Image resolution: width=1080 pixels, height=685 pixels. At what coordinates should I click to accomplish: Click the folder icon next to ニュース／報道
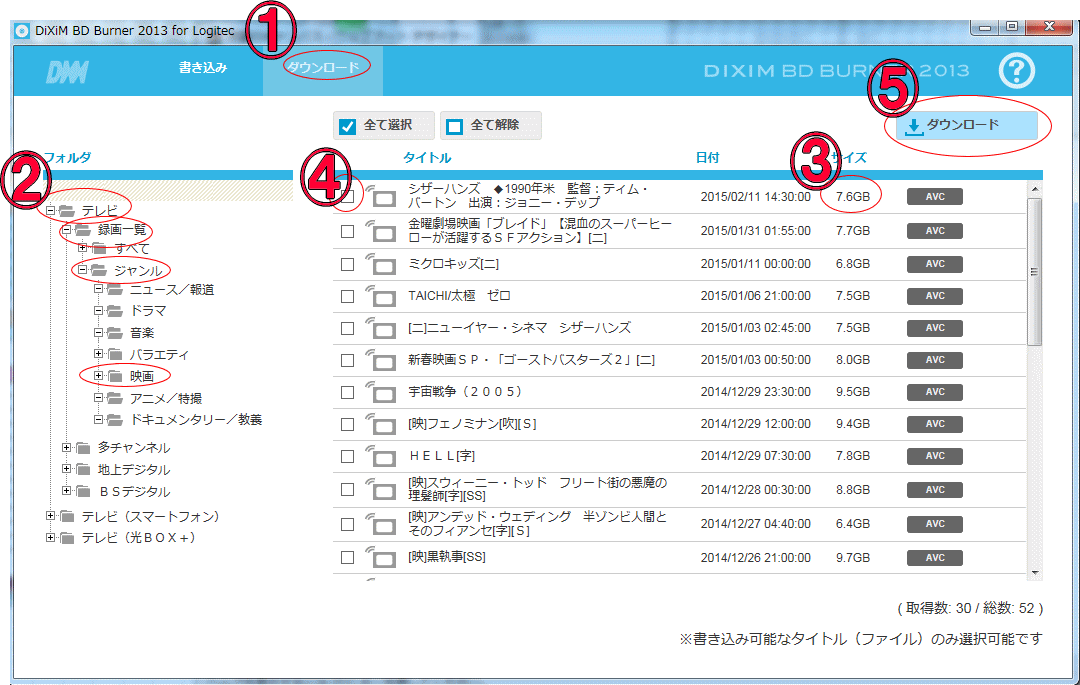[x=115, y=290]
